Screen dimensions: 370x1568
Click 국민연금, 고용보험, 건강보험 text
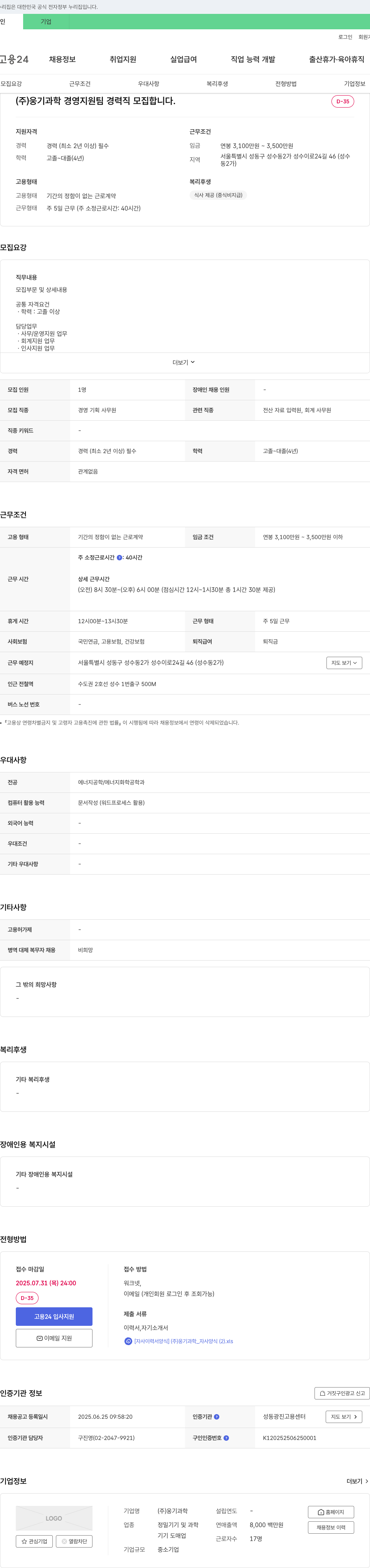(111, 642)
